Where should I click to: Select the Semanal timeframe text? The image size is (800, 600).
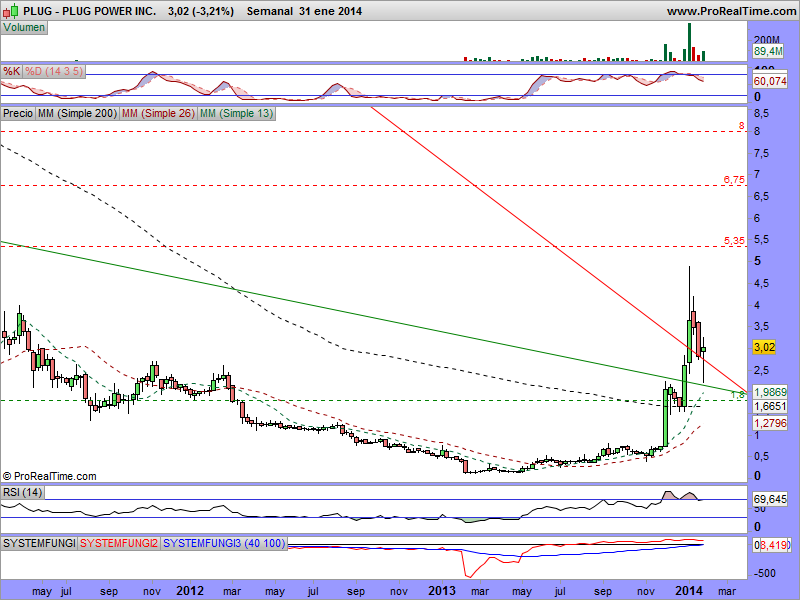coord(270,11)
